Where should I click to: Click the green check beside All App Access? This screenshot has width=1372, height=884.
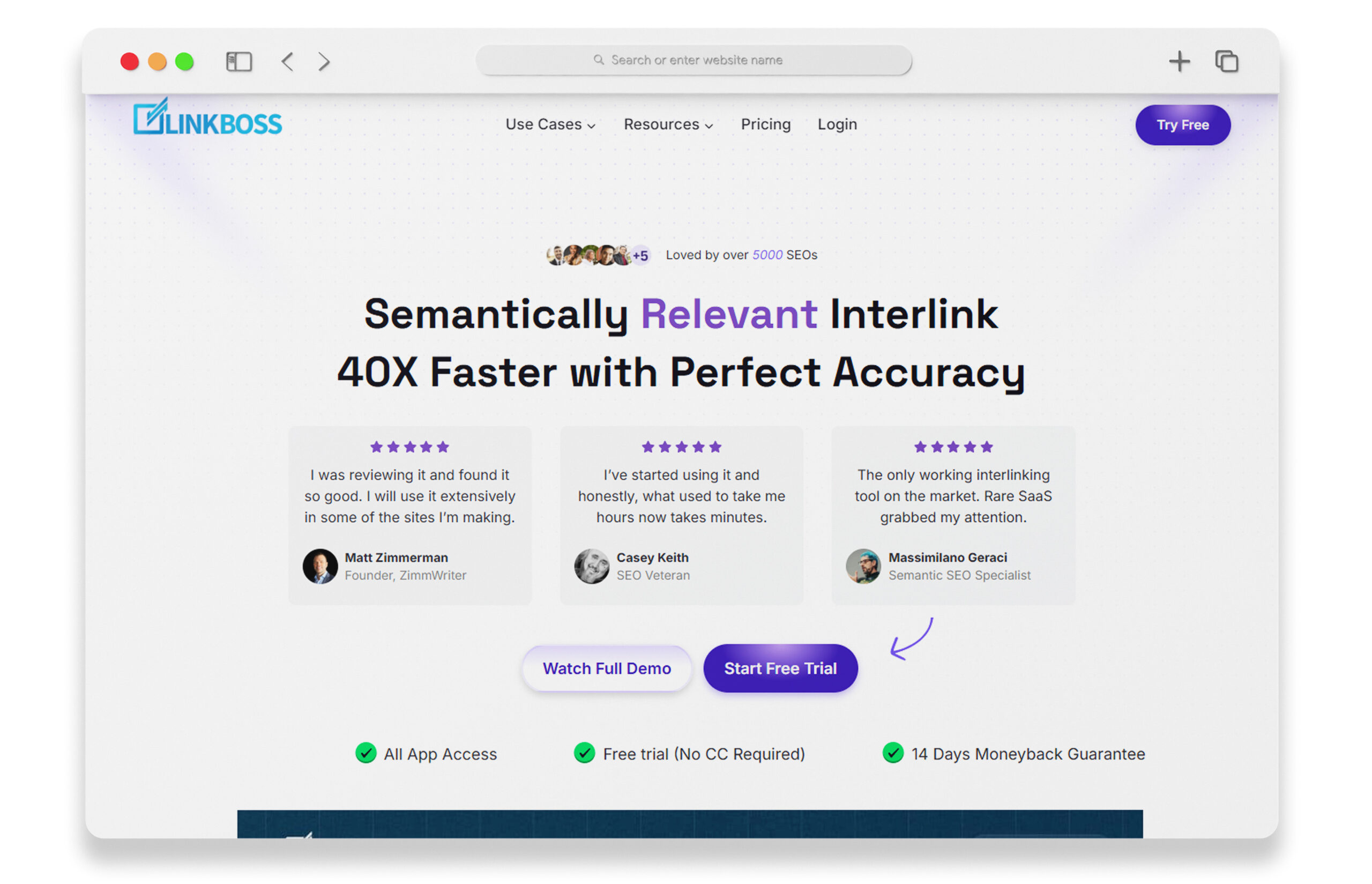pos(366,753)
